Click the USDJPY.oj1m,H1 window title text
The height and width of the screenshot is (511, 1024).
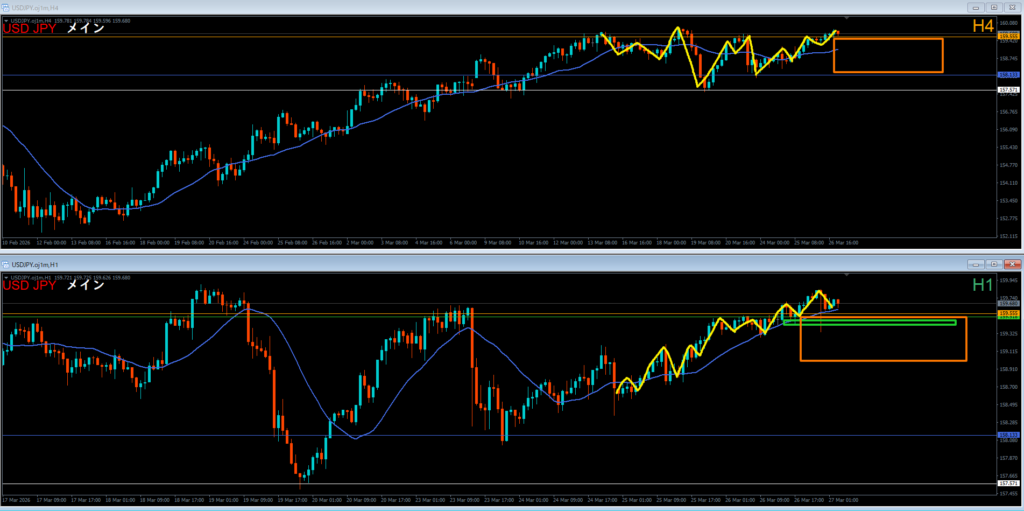34,264
